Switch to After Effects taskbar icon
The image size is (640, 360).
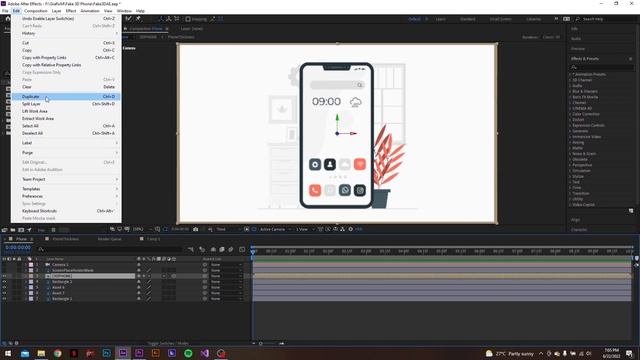pyautogui.click(x=123, y=353)
